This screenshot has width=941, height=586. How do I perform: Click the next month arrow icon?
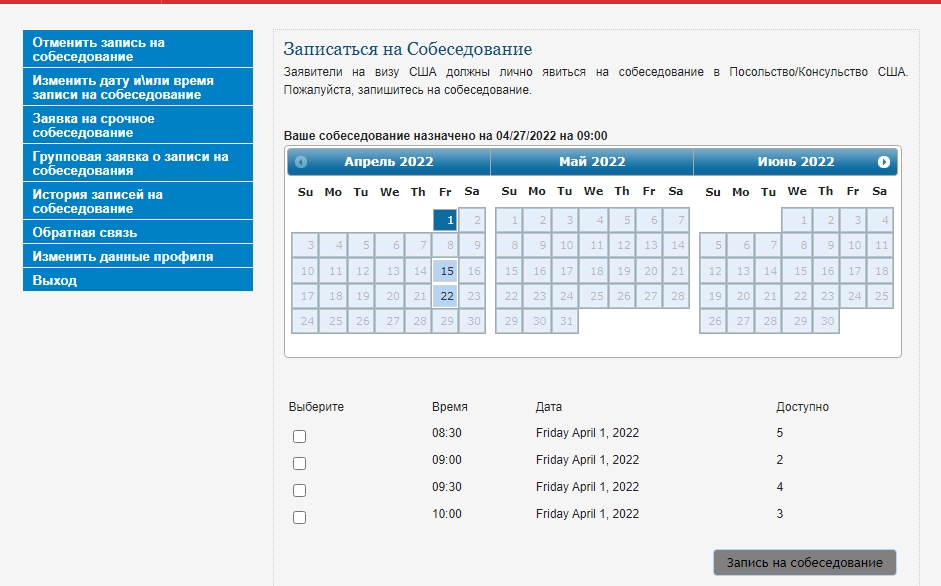[883, 162]
